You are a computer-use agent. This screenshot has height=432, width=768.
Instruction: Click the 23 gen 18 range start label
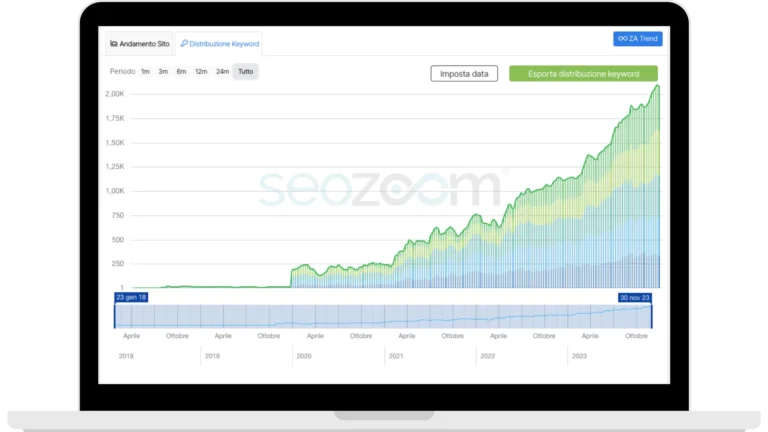click(x=131, y=297)
